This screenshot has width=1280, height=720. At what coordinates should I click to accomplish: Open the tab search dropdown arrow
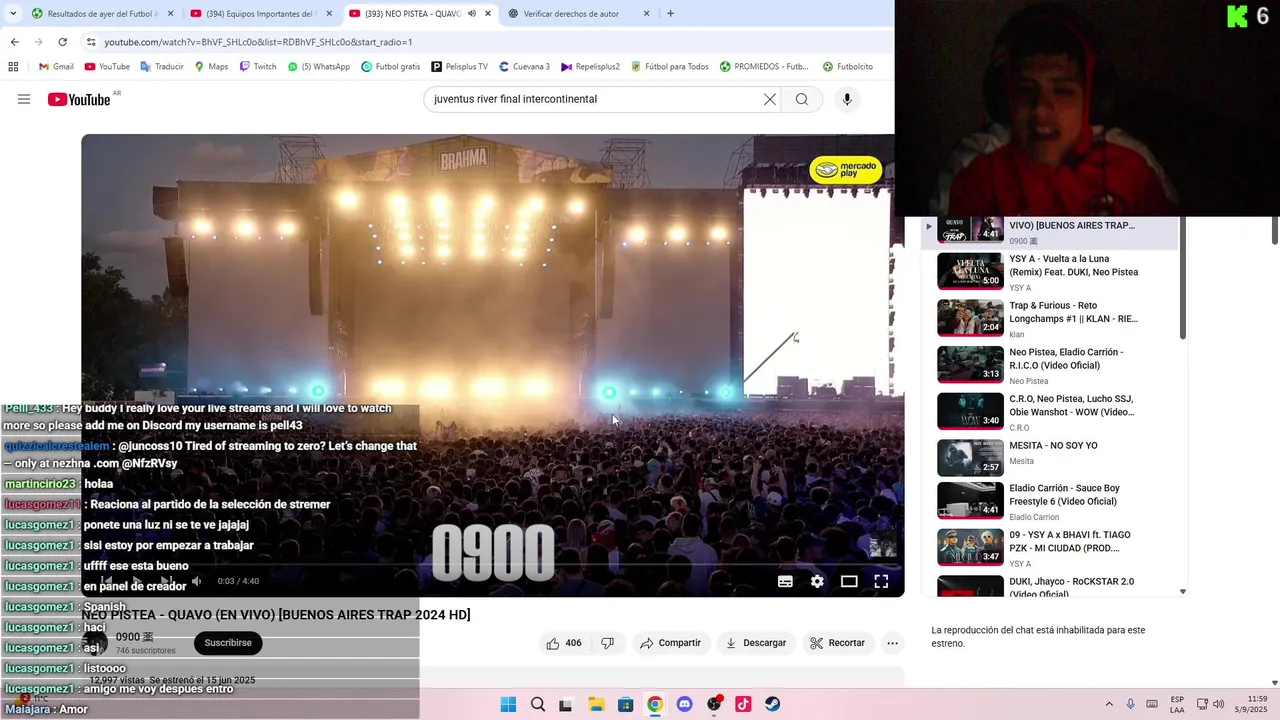coord(14,14)
